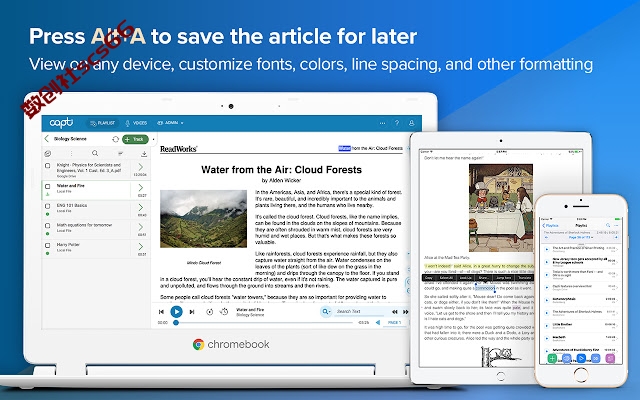Open the search options magnifier dropdown

pos(326,312)
